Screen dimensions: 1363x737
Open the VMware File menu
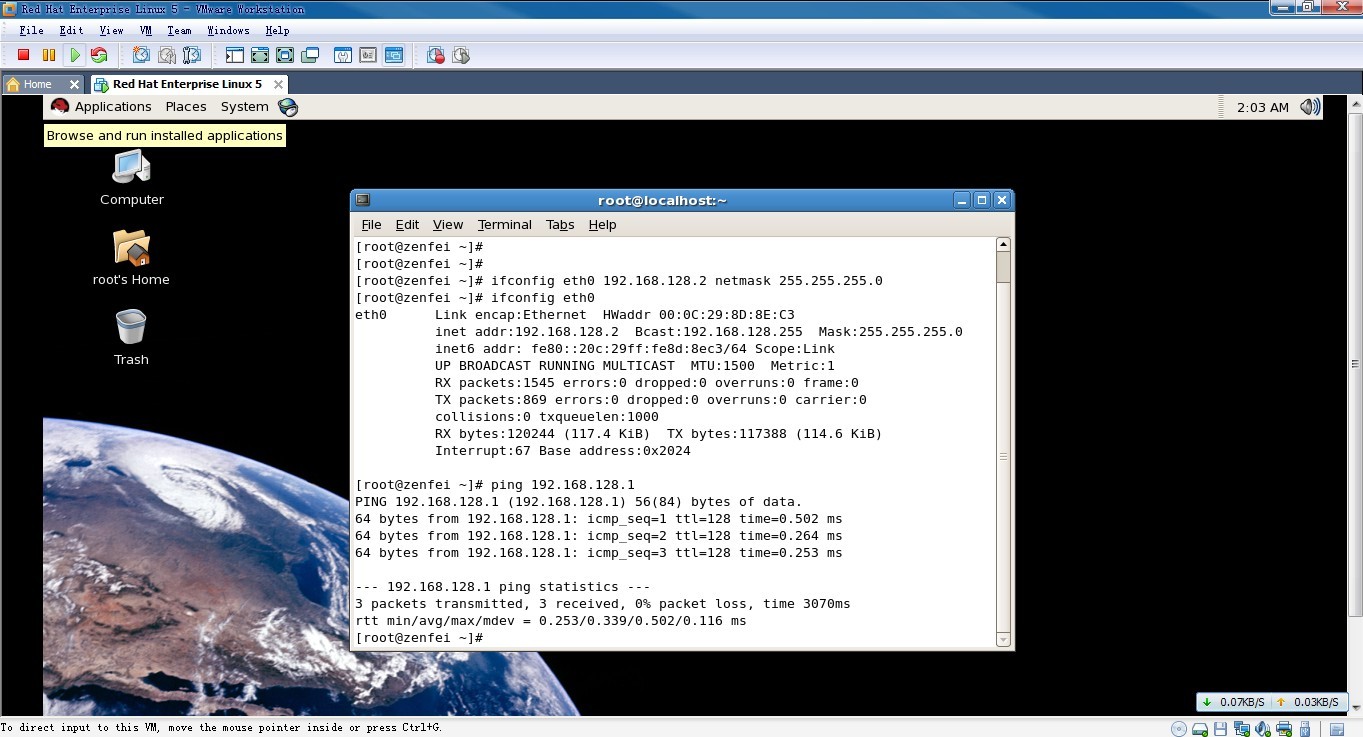(31, 31)
